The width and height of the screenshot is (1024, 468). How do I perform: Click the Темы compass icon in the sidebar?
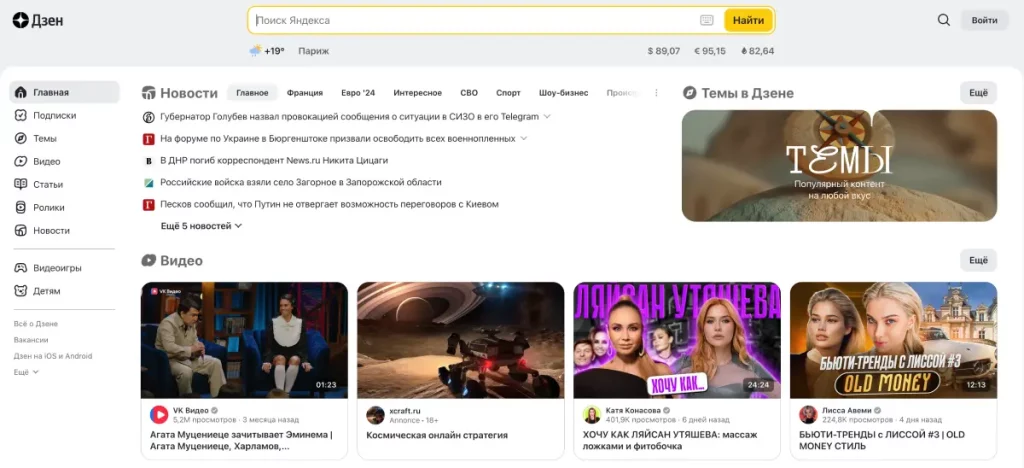(x=21, y=138)
